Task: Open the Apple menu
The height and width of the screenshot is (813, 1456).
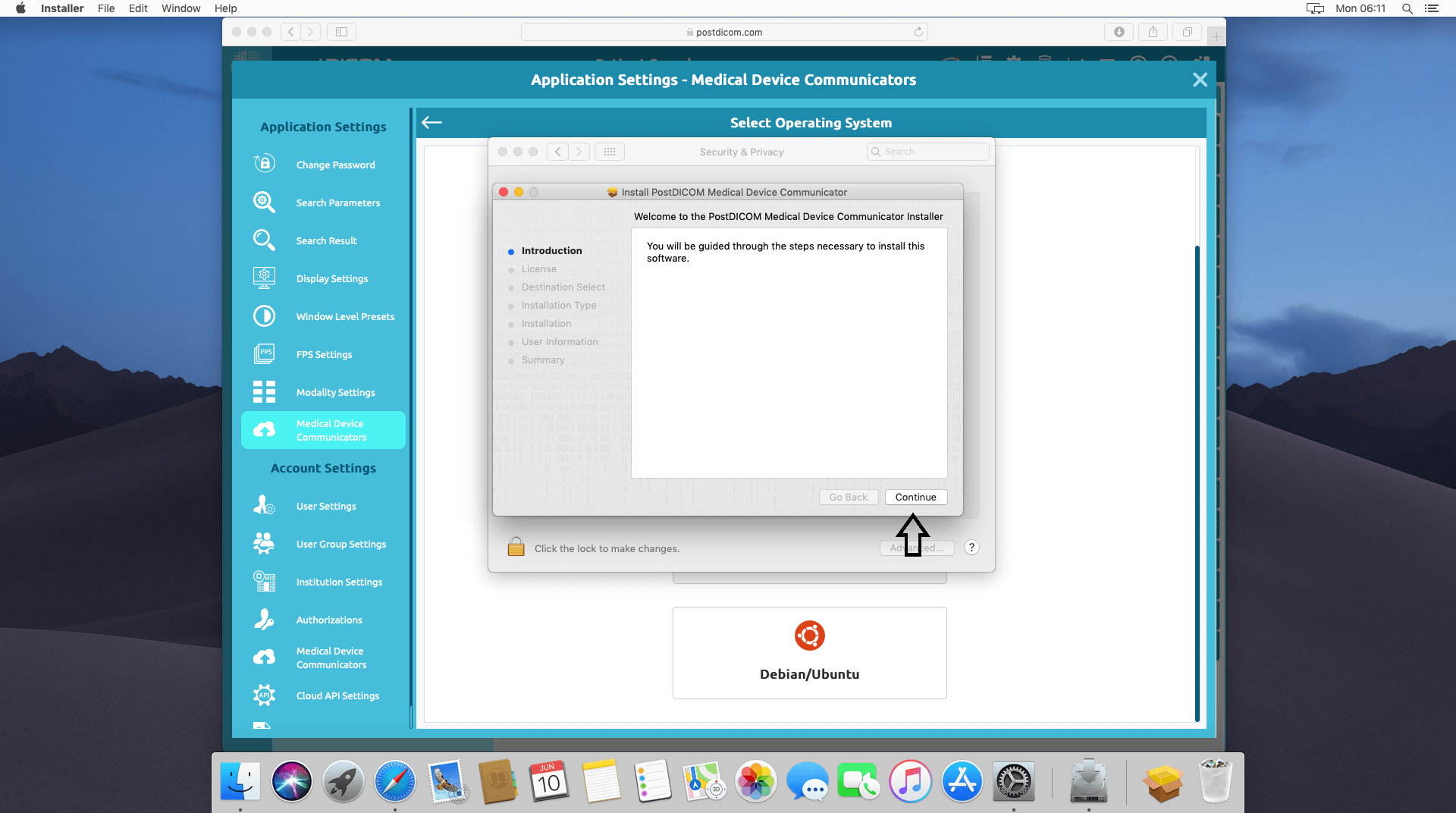Action: pos(20,8)
